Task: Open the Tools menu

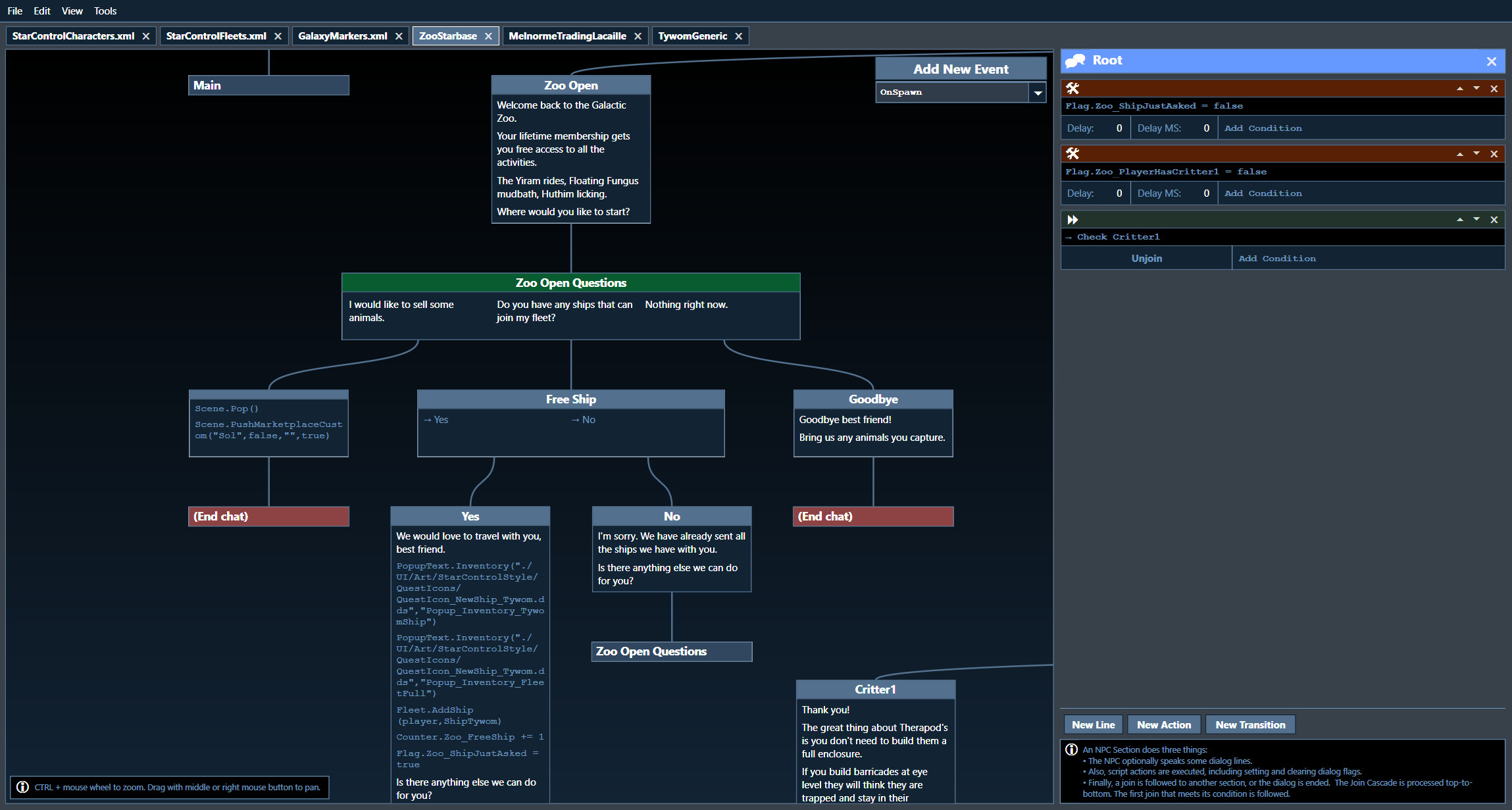Action: (105, 11)
